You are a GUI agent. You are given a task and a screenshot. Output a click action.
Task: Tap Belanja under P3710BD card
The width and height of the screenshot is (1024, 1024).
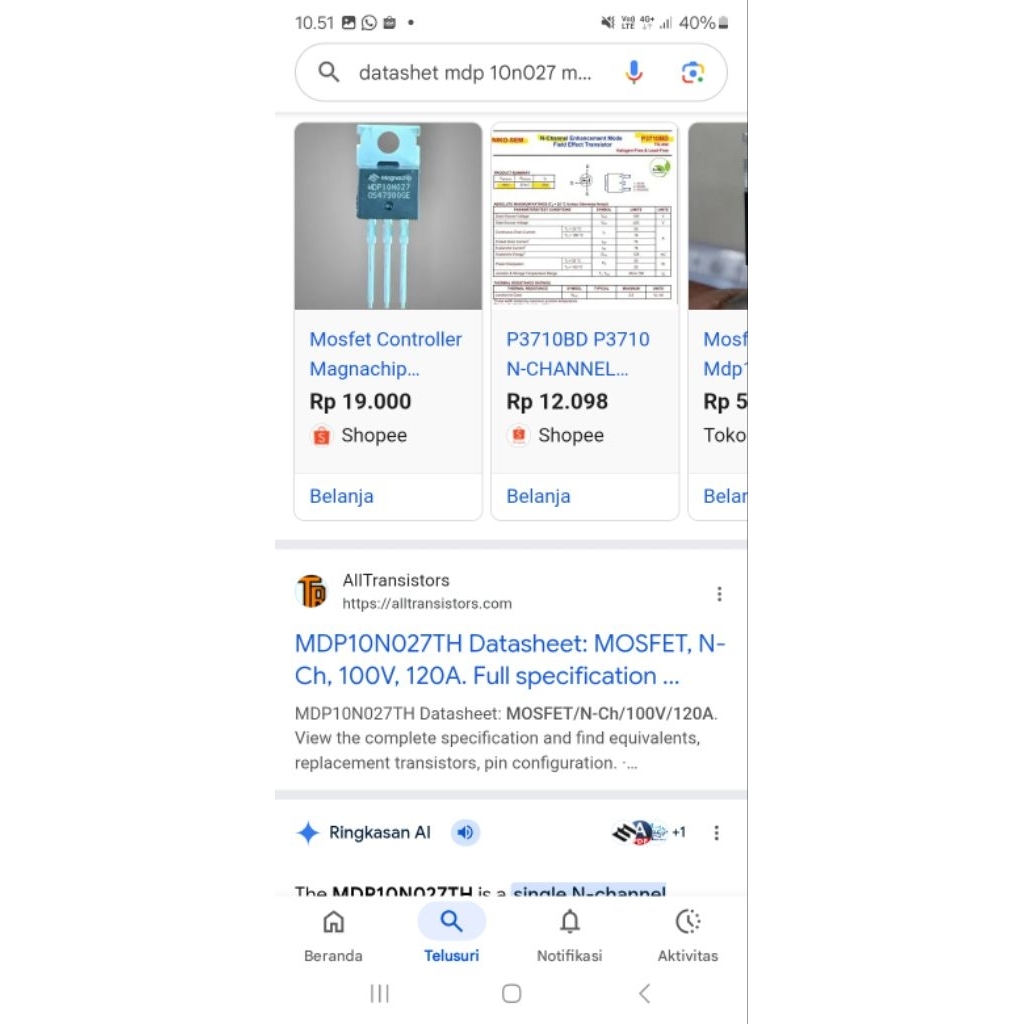point(538,496)
